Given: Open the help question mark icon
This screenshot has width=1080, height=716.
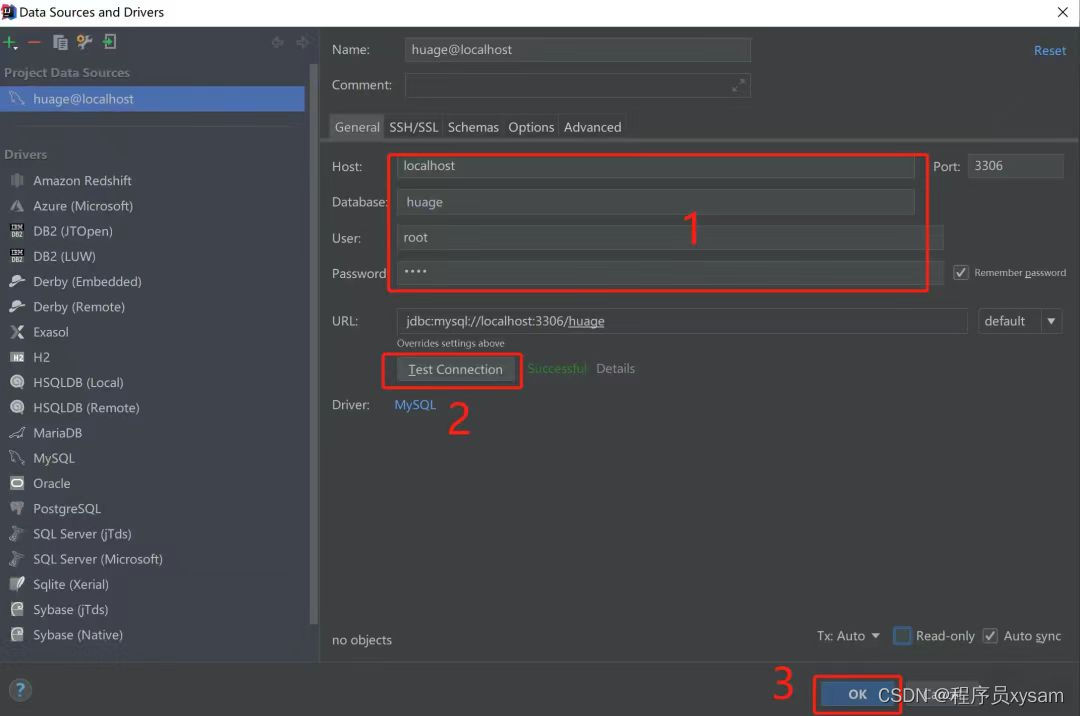Looking at the screenshot, I should coord(20,690).
